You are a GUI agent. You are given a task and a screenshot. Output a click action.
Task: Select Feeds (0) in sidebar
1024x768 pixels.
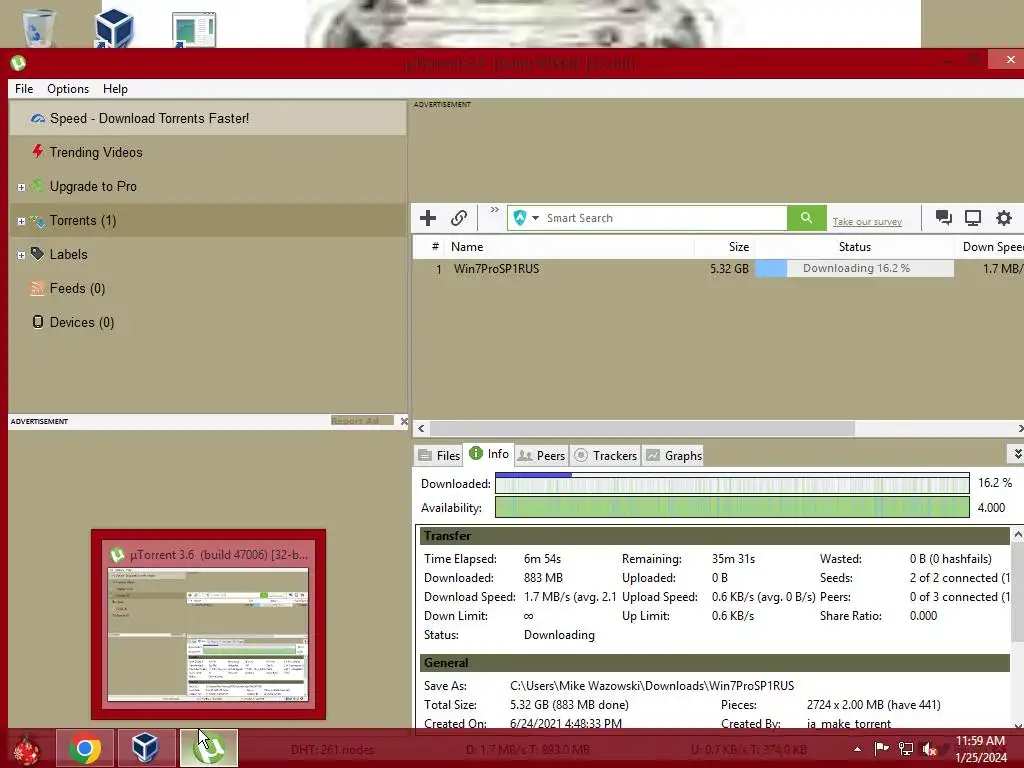click(x=208, y=288)
